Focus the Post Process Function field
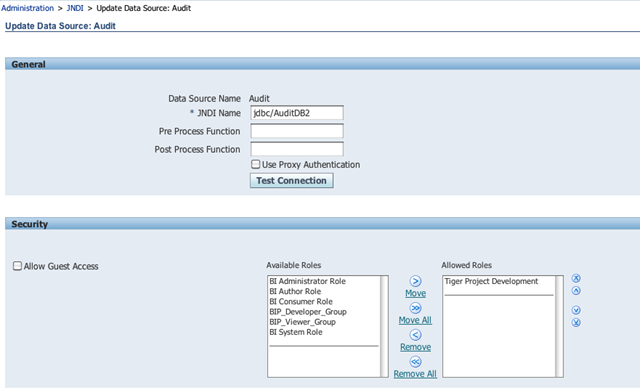Viewport: 640px width, 390px height. click(297, 149)
